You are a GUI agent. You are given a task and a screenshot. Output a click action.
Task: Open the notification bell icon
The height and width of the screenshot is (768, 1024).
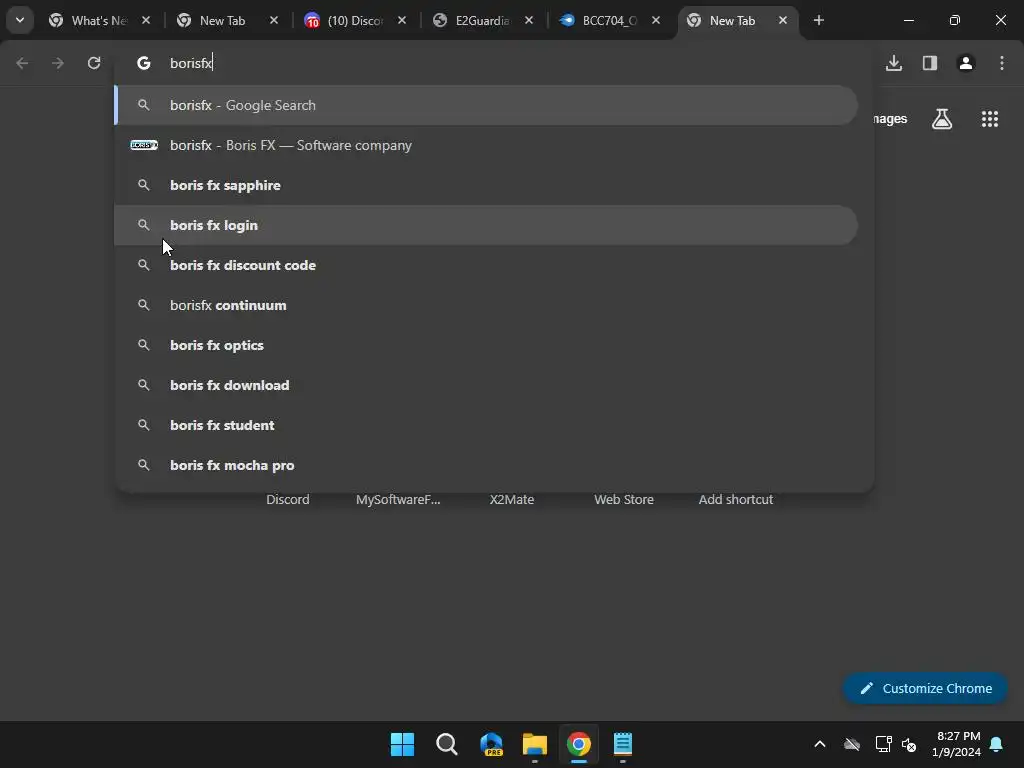click(997, 744)
